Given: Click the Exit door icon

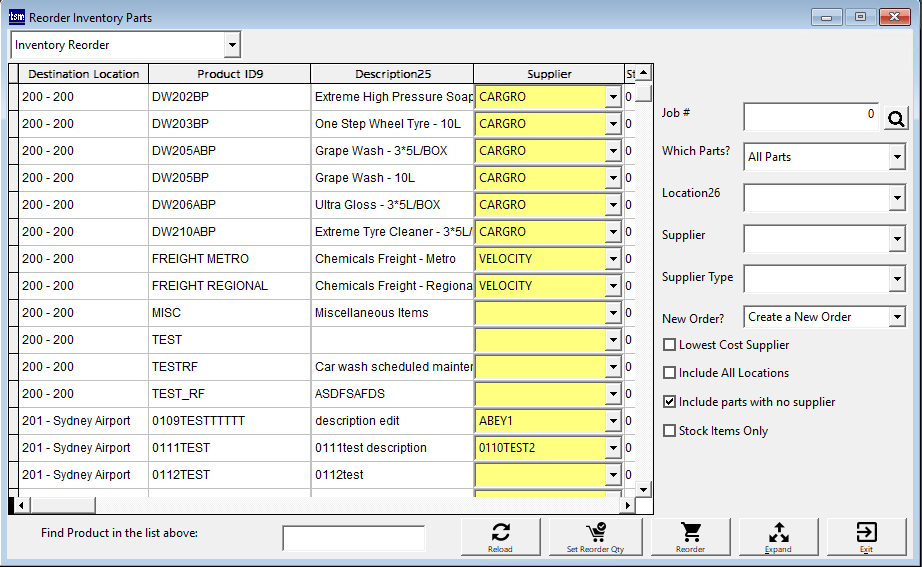Looking at the screenshot, I should pos(866,532).
